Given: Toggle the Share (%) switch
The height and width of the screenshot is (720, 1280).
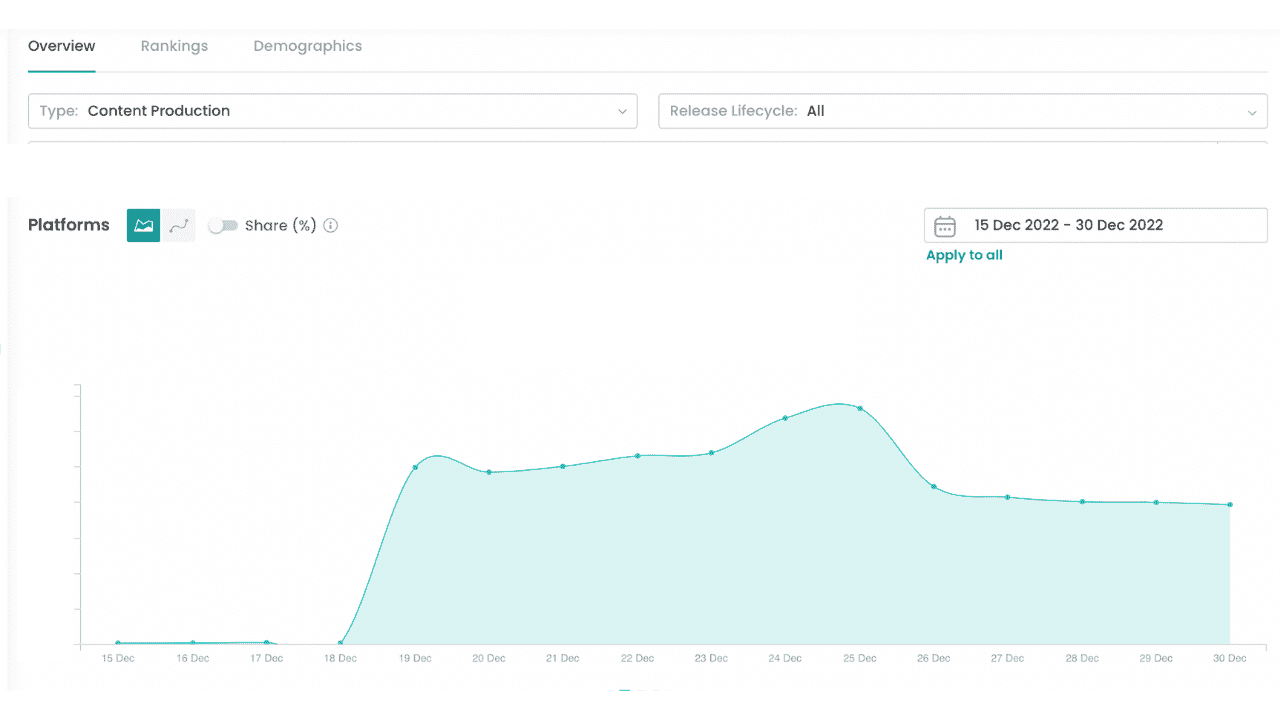Looking at the screenshot, I should pos(222,226).
